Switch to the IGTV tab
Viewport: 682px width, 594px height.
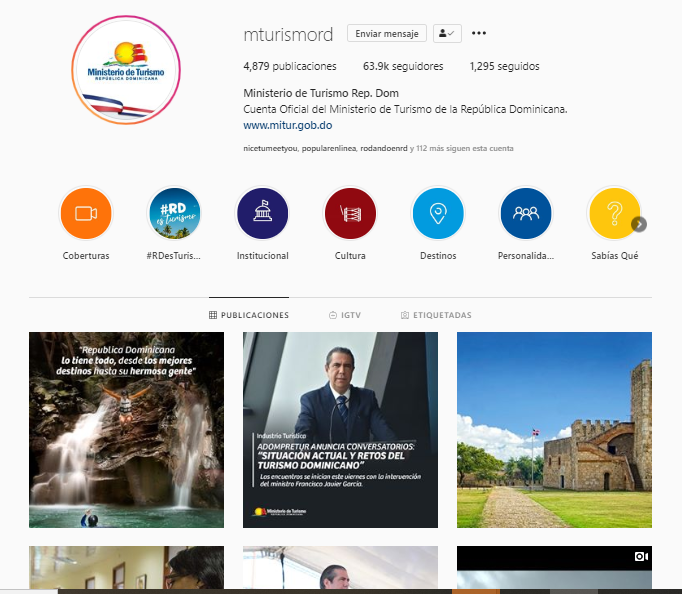[x=345, y=315]
